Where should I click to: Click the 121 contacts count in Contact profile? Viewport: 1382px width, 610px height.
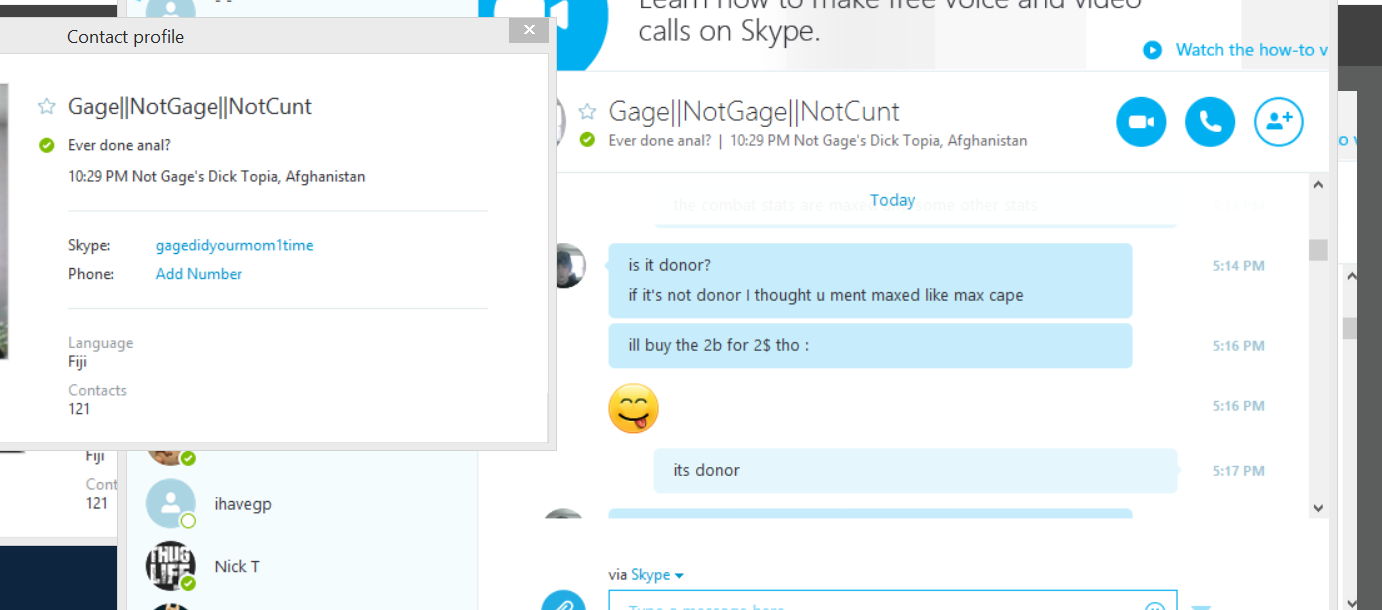click(79, 408)
